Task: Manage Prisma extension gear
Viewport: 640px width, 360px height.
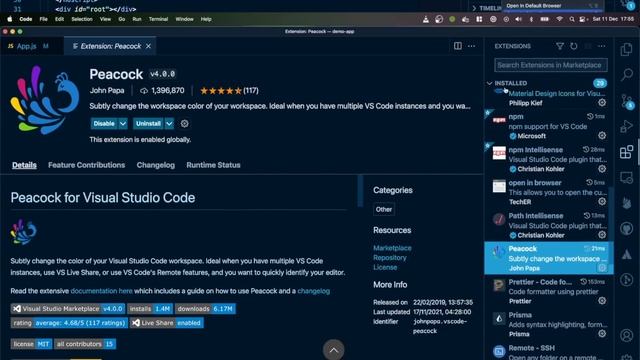Action: 602,333
